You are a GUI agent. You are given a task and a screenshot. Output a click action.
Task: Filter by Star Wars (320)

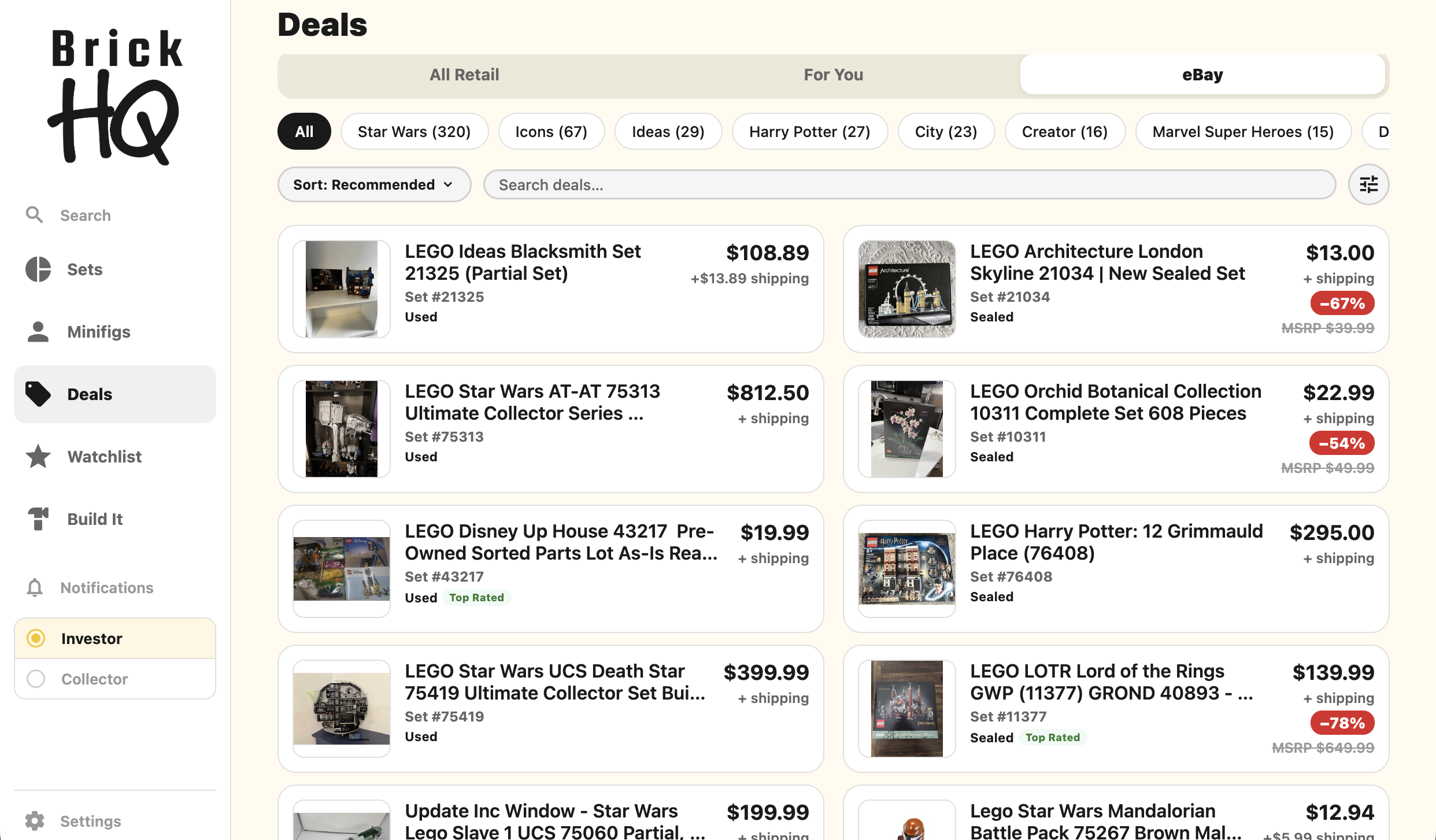414,132
